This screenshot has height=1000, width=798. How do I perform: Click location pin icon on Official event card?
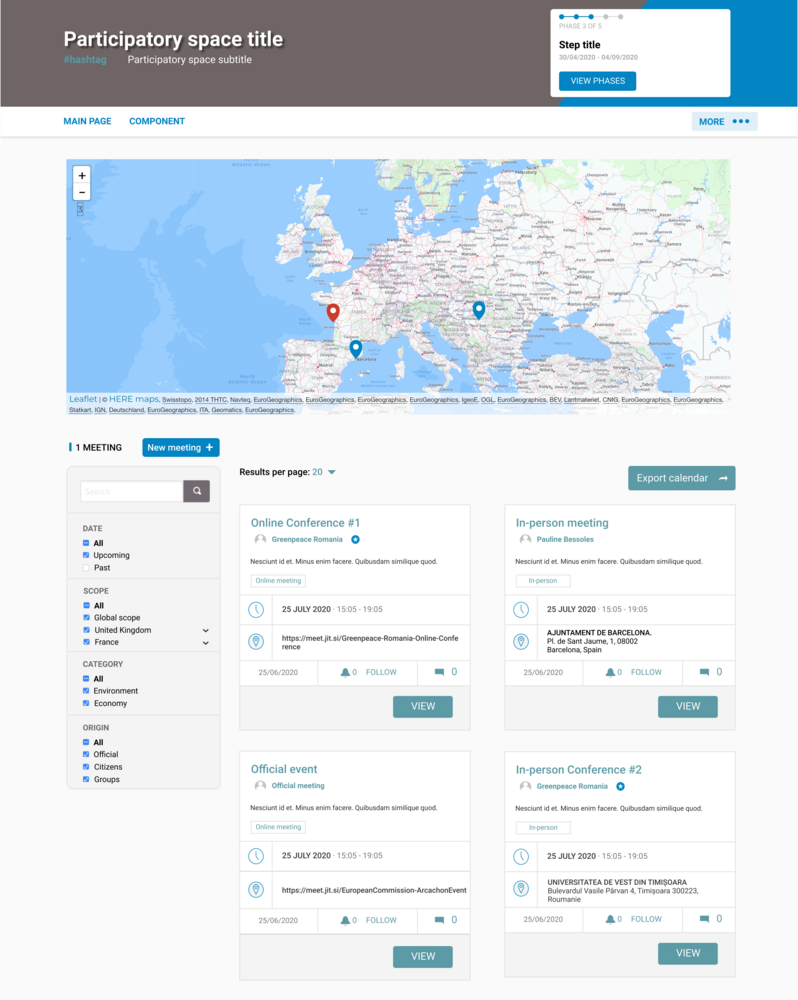pos(256,889)
